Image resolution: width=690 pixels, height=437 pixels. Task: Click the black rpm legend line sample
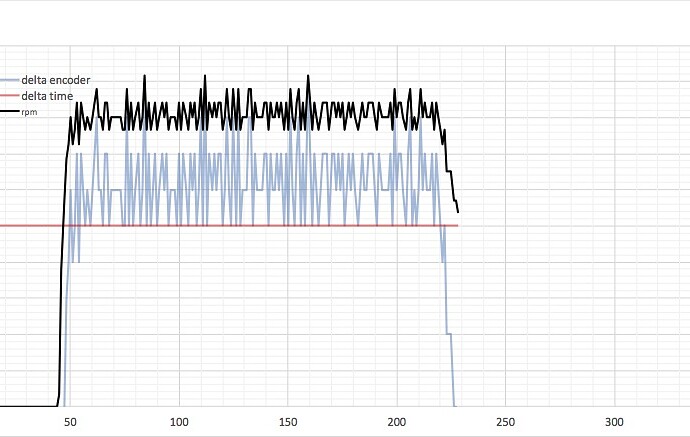coord(10,112)
